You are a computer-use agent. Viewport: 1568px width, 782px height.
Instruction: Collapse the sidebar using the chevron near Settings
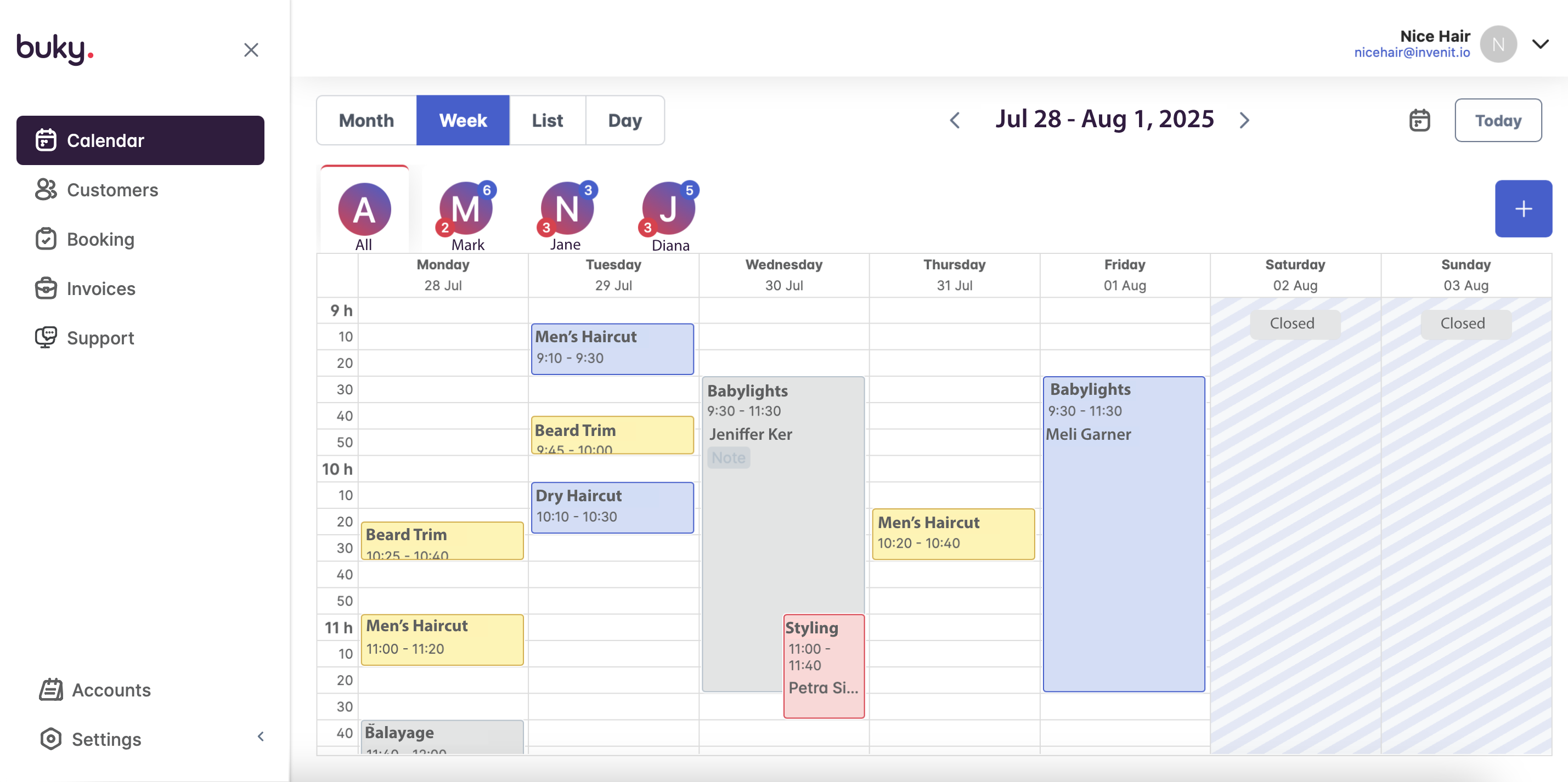coord(261,736)
